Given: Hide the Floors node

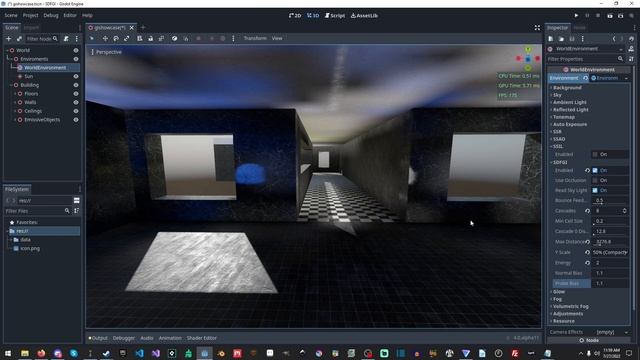Looking at the screenshot, I should click(76, 93).
